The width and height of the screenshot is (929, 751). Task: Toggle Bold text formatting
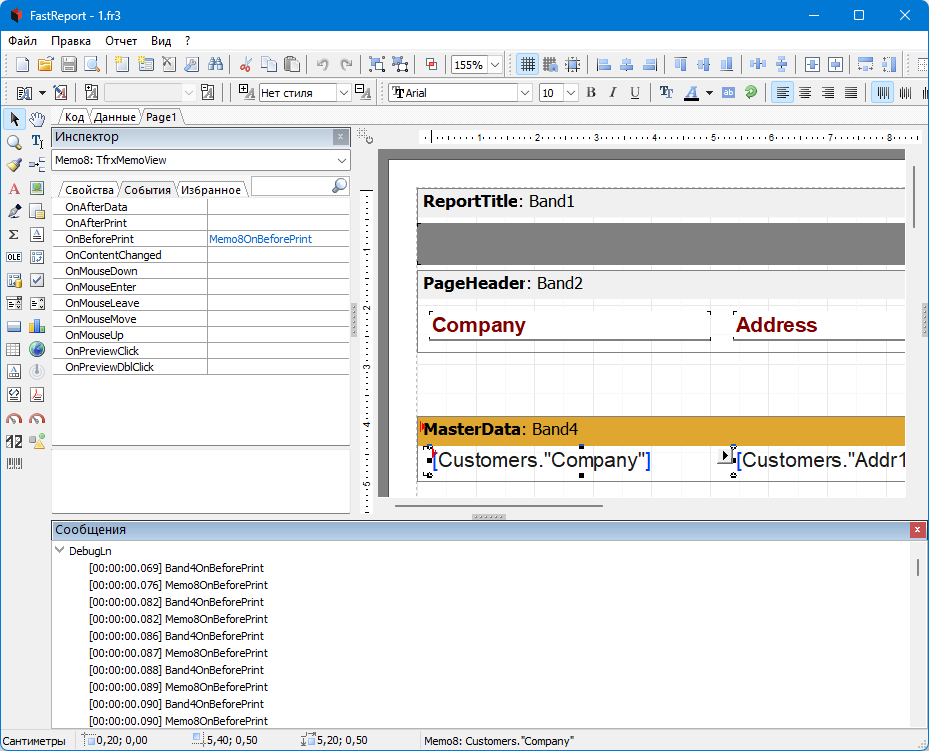(590, 93)
